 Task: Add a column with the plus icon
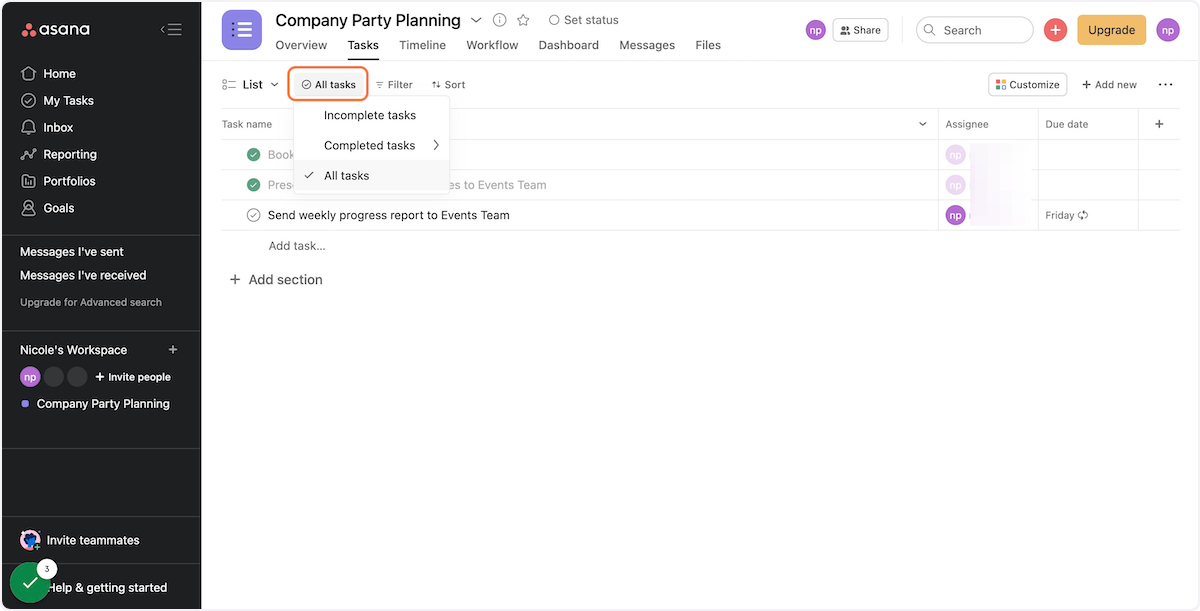click(1160, 124)
